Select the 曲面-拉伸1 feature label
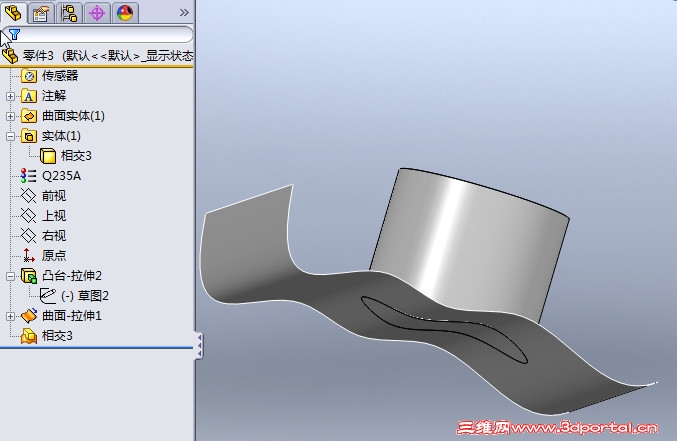 coord(72,316)
